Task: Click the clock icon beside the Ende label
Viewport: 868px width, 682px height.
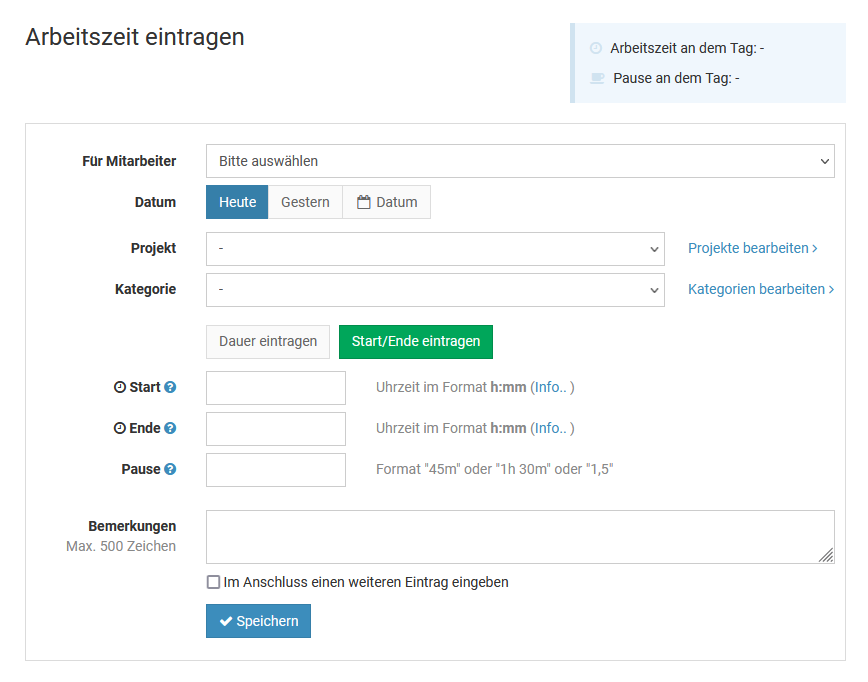Action: point(120,429)
